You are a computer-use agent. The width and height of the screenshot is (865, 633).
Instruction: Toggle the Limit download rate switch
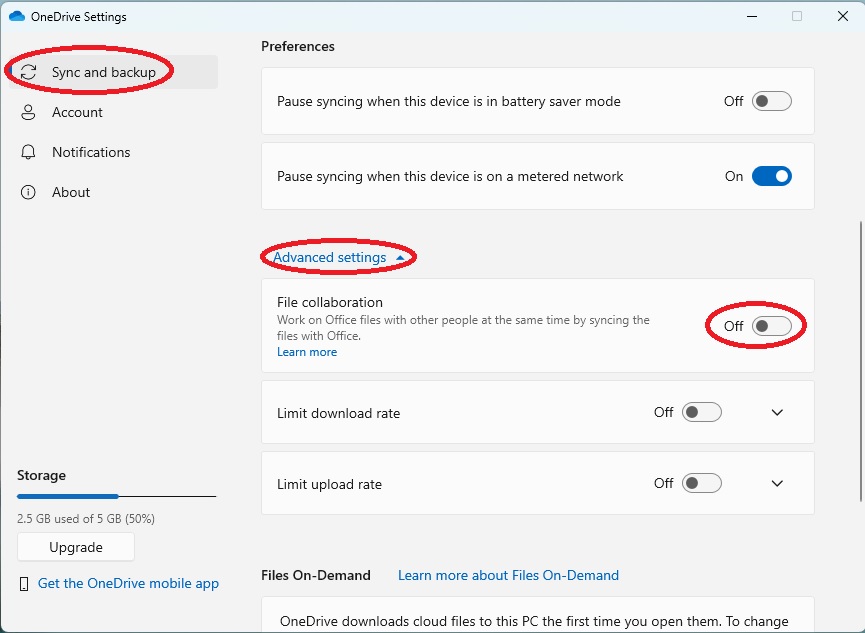(701, 412)
